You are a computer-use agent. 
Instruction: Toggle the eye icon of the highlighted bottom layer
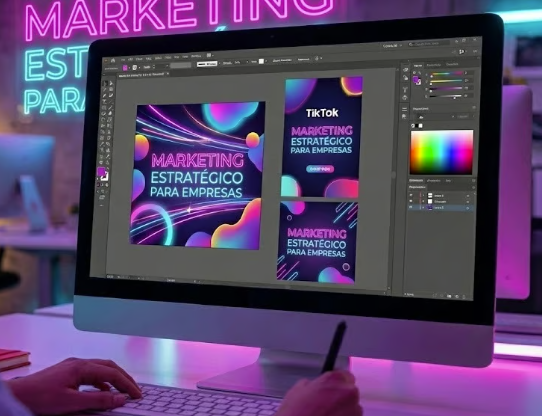point(411,207)
